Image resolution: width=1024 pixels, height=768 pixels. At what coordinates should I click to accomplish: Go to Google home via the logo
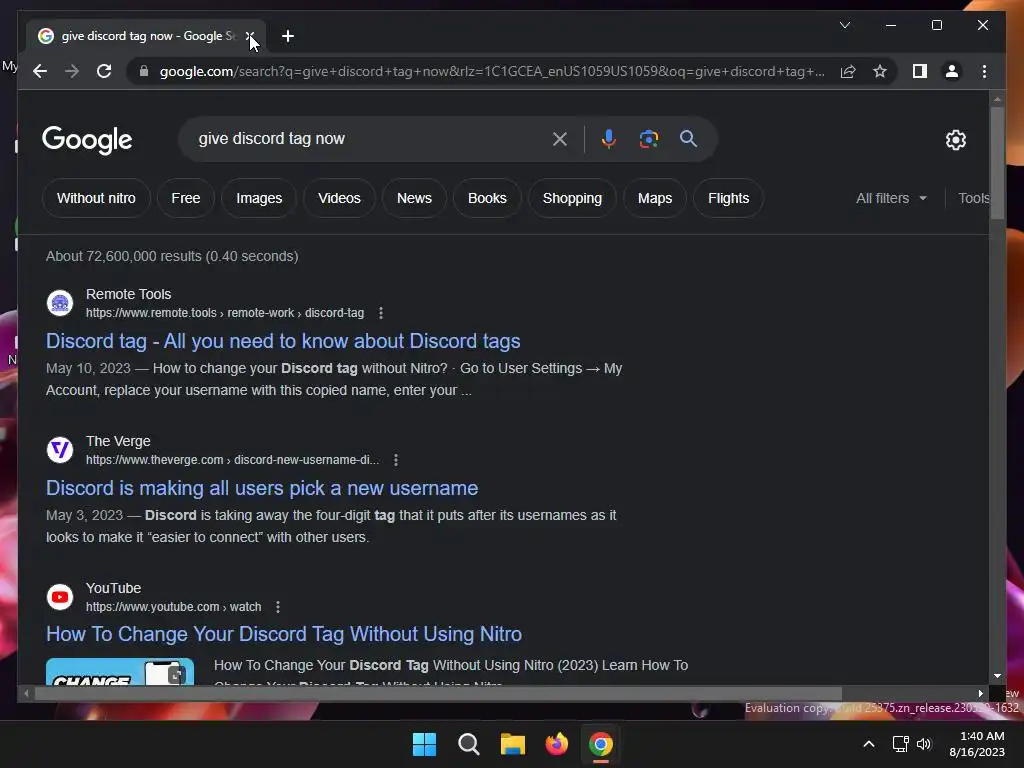(87, 139)
